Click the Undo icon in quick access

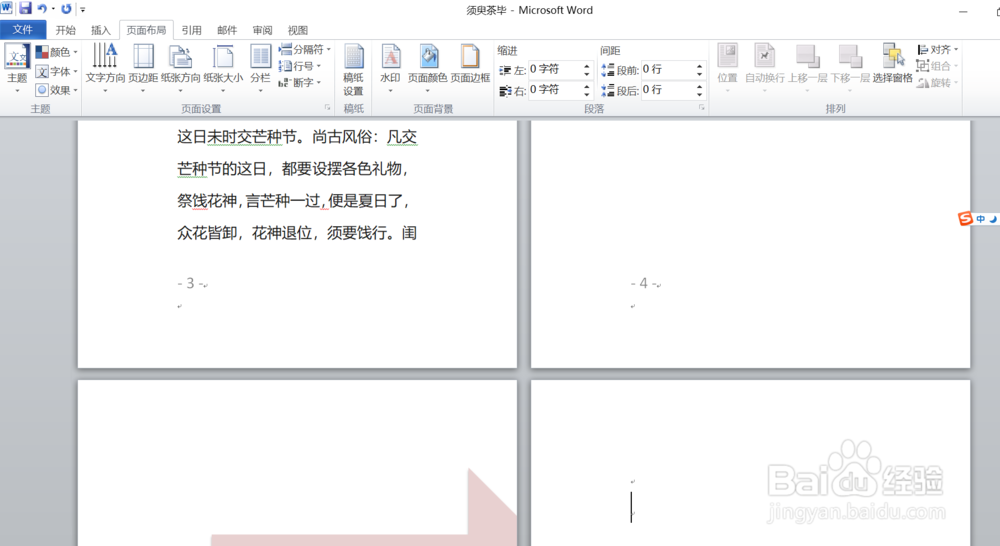(42, 9)
